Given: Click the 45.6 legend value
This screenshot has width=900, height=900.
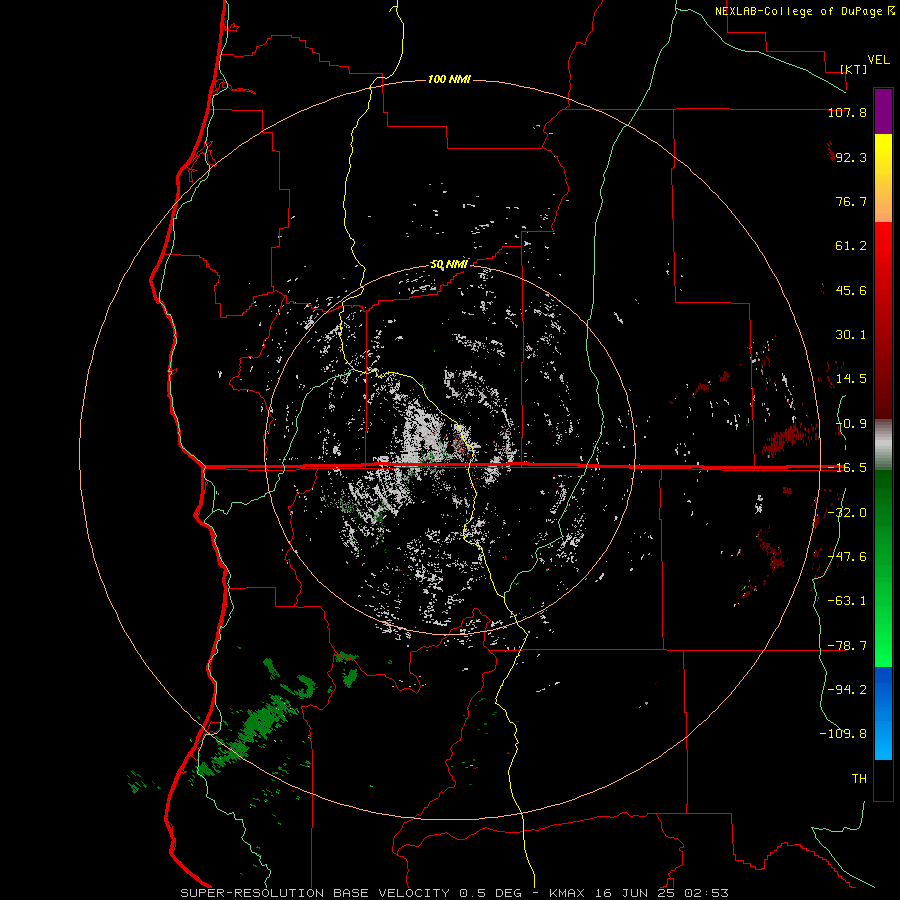Looking at the screenshot, I should point(851,290).
